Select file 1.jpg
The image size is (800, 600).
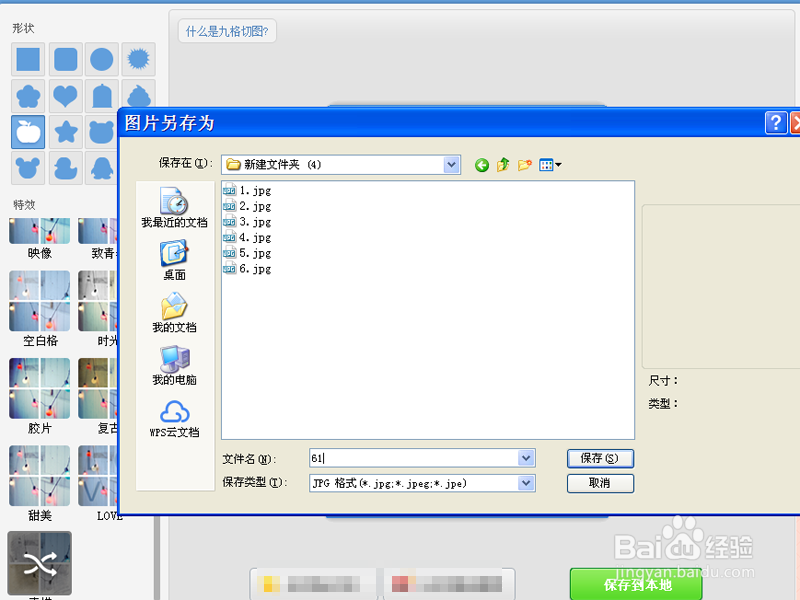pos(247,190)
